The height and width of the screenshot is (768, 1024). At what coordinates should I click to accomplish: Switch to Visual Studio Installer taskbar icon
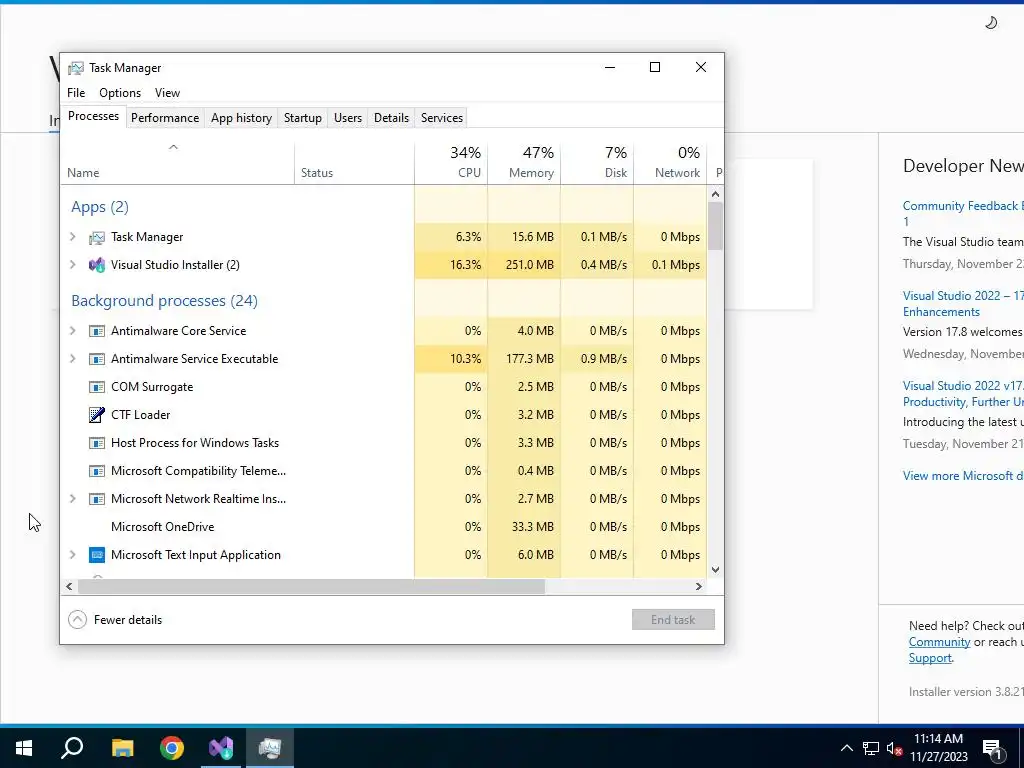pos(221,748)
